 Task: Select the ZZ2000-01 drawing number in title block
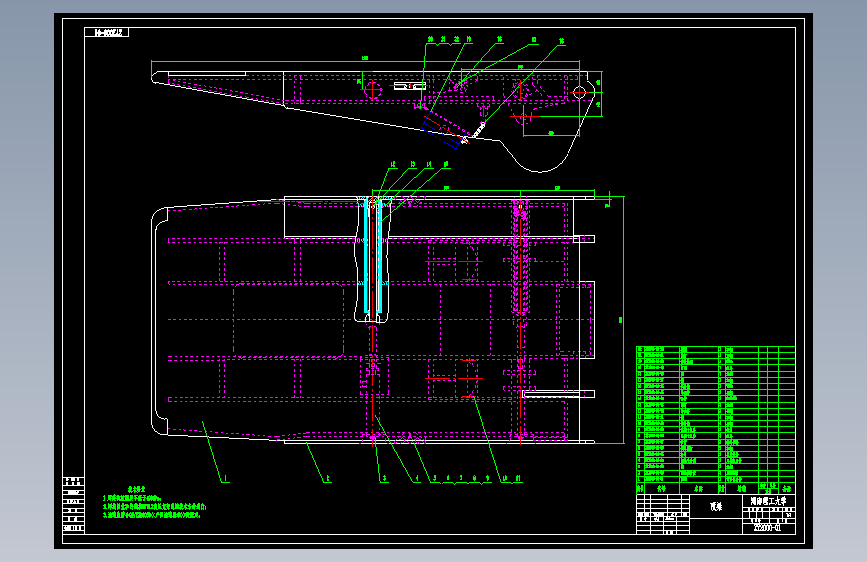767,528
